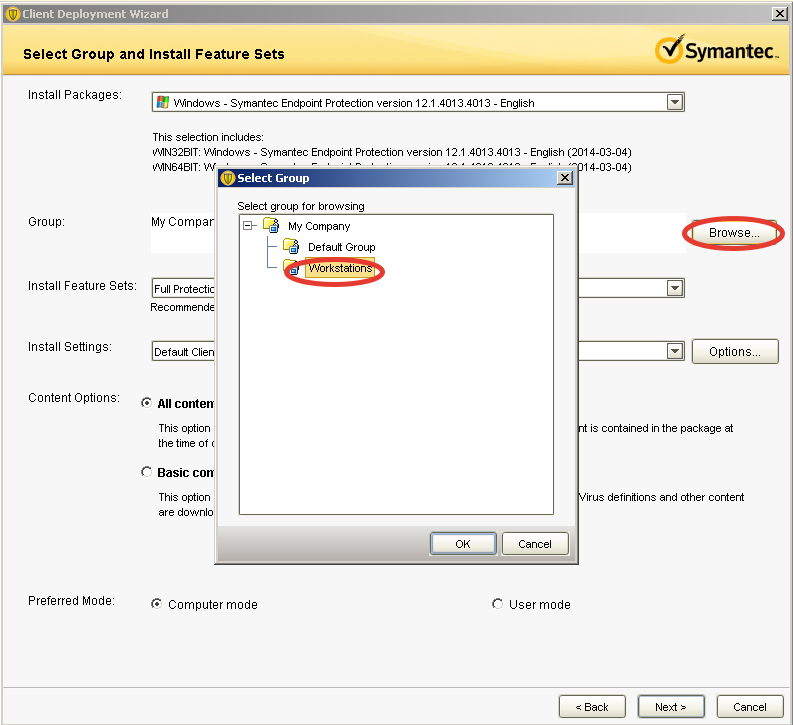The image size is (793, 725).
Task: Select Default Group in the tree
Action: click(x=341, y=247)
